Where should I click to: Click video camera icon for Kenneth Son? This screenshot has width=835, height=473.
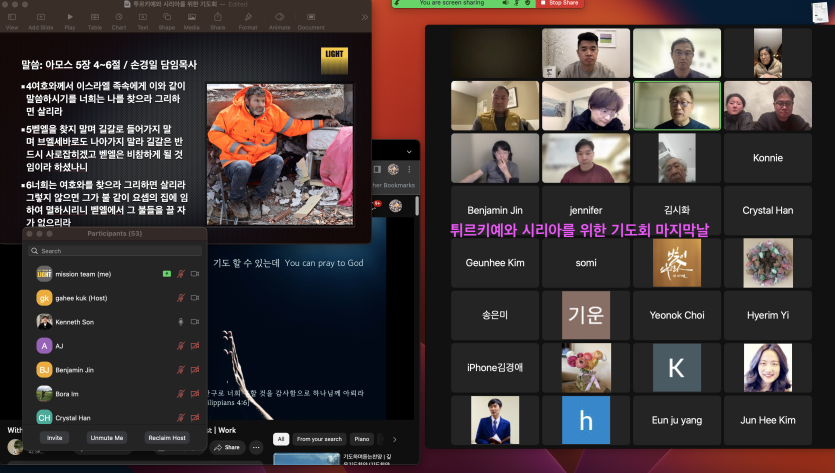tap(195, 322)
